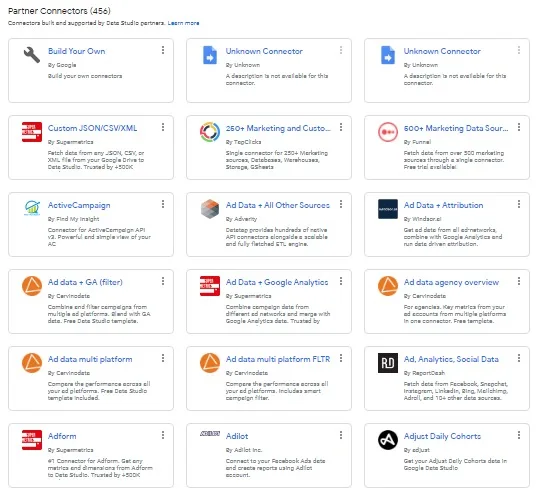The image size is (537, 496).
Task: Select the 500+ Marketing Data Sour... title
Action: 456,128
